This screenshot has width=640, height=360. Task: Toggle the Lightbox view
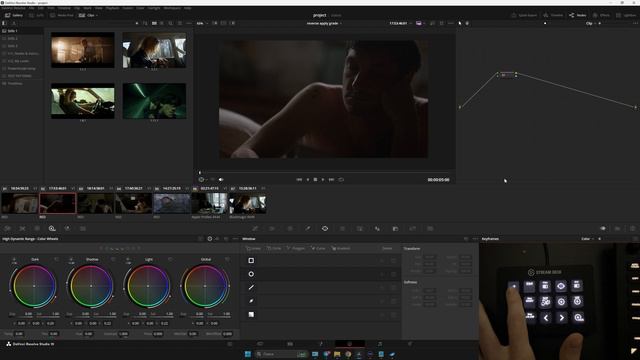pos(626,15)
